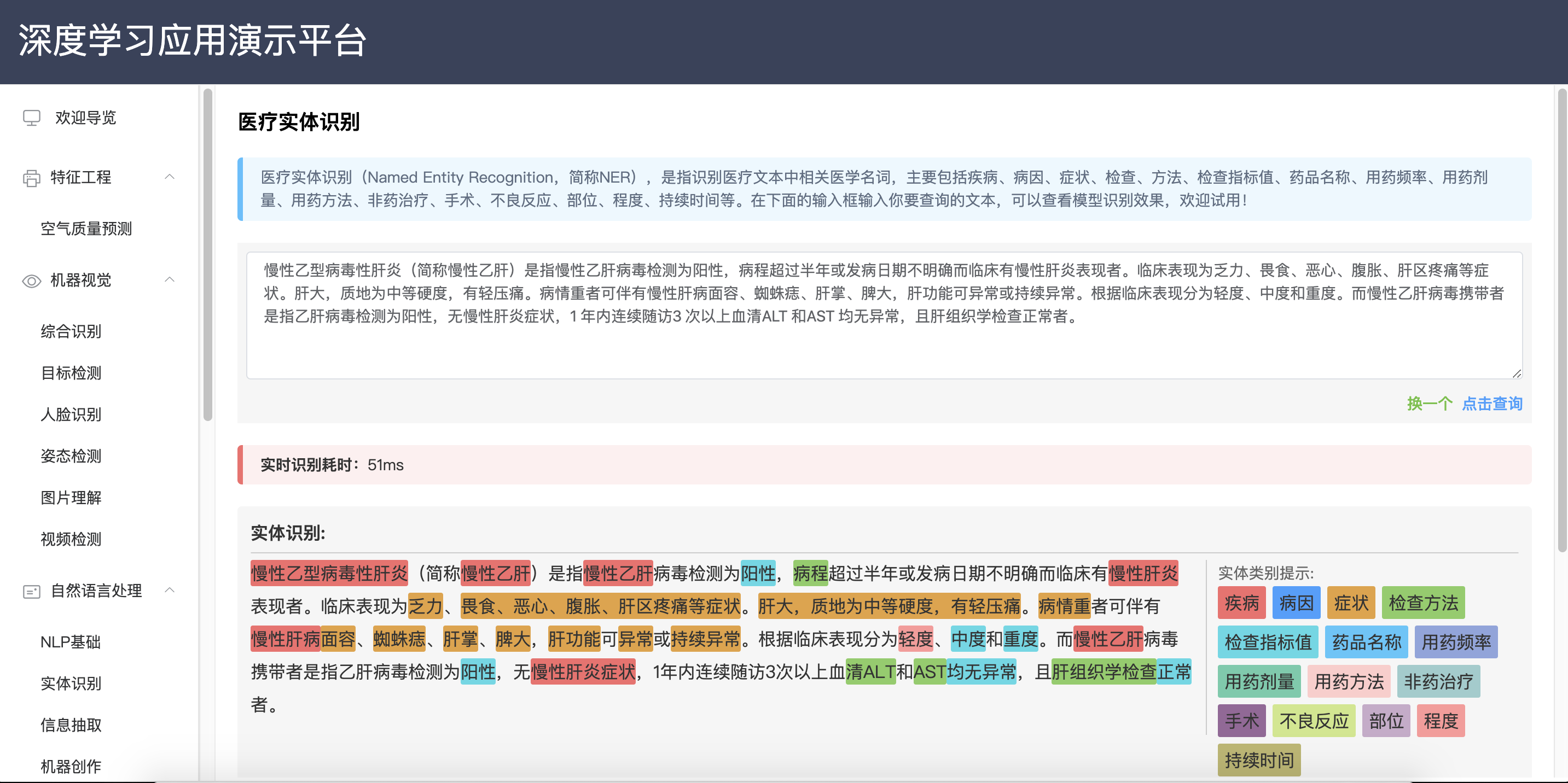Open the 空气质量预测 menu item
Screen dimensions: 1568x783
coord(86,229)
